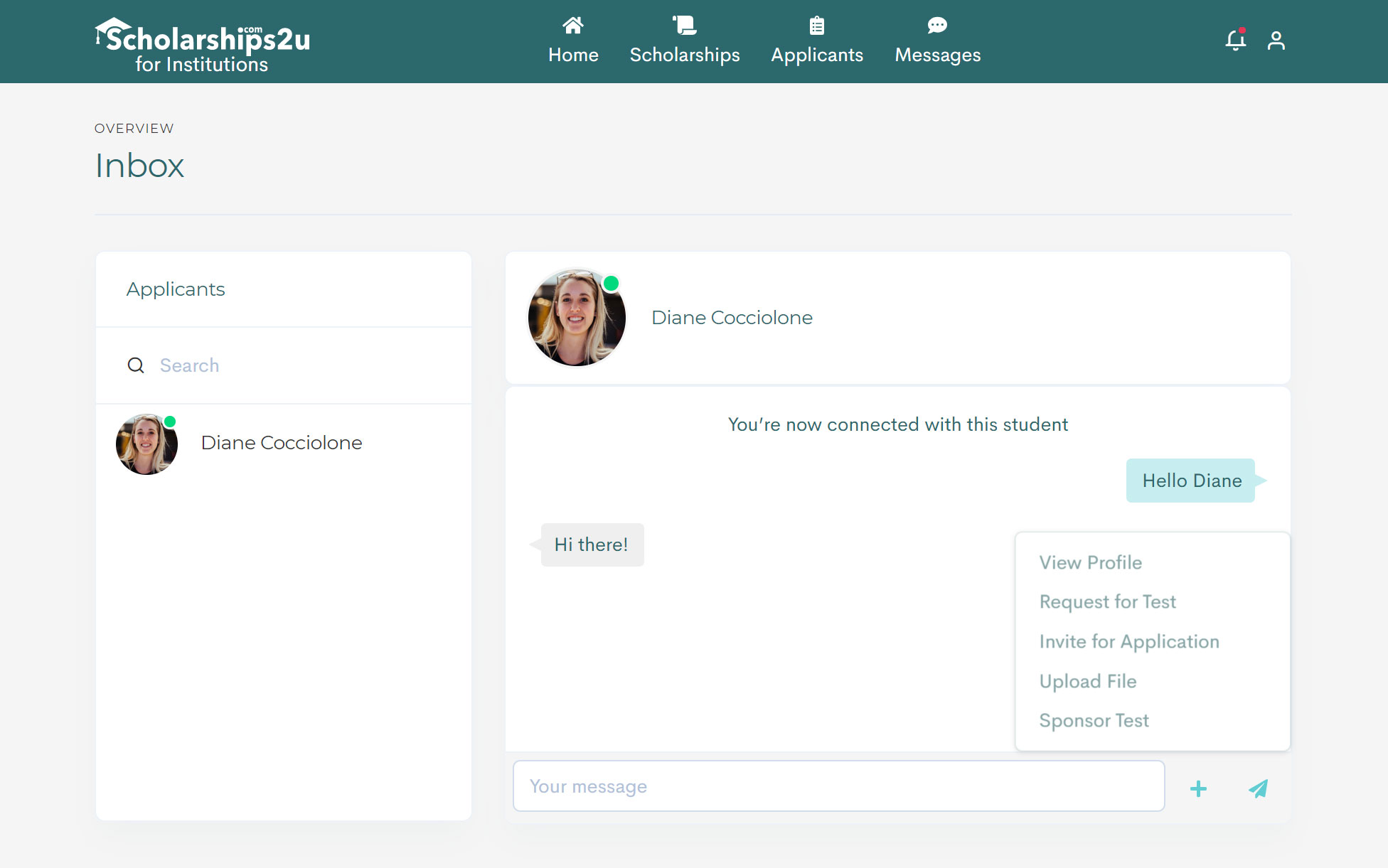The width and height of the screenshot is (1388, 868).
Task: Open the user account icon
Action: coord(1276,41)
